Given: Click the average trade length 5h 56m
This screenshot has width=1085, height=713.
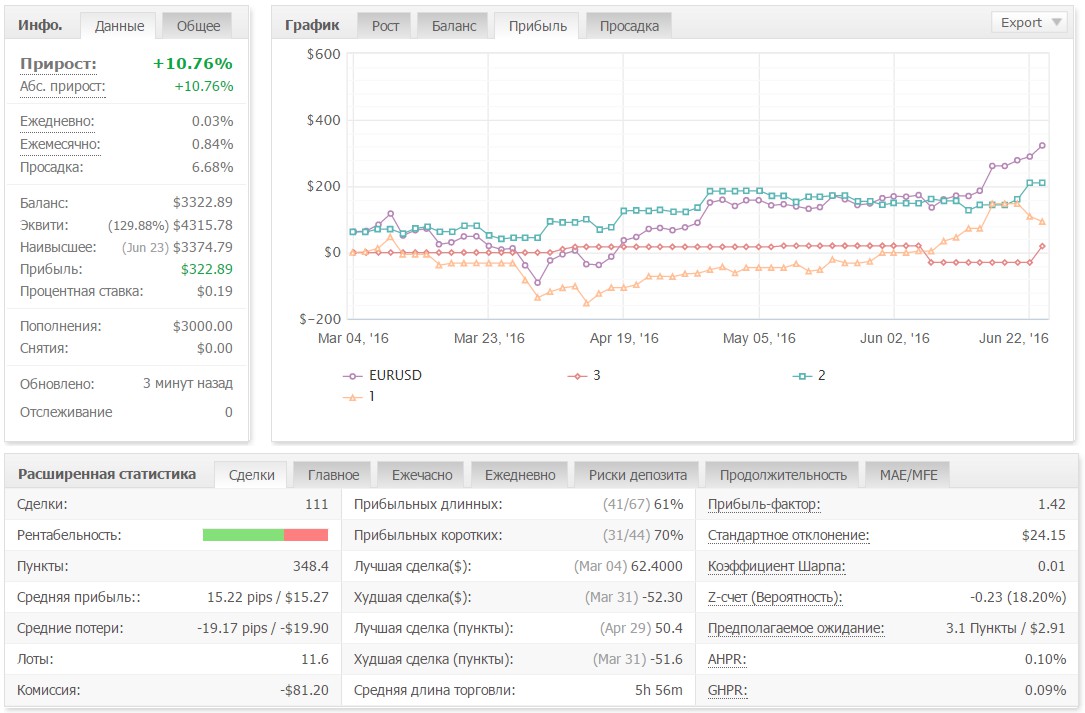Looking at the screenshot, I should (659, 690).
